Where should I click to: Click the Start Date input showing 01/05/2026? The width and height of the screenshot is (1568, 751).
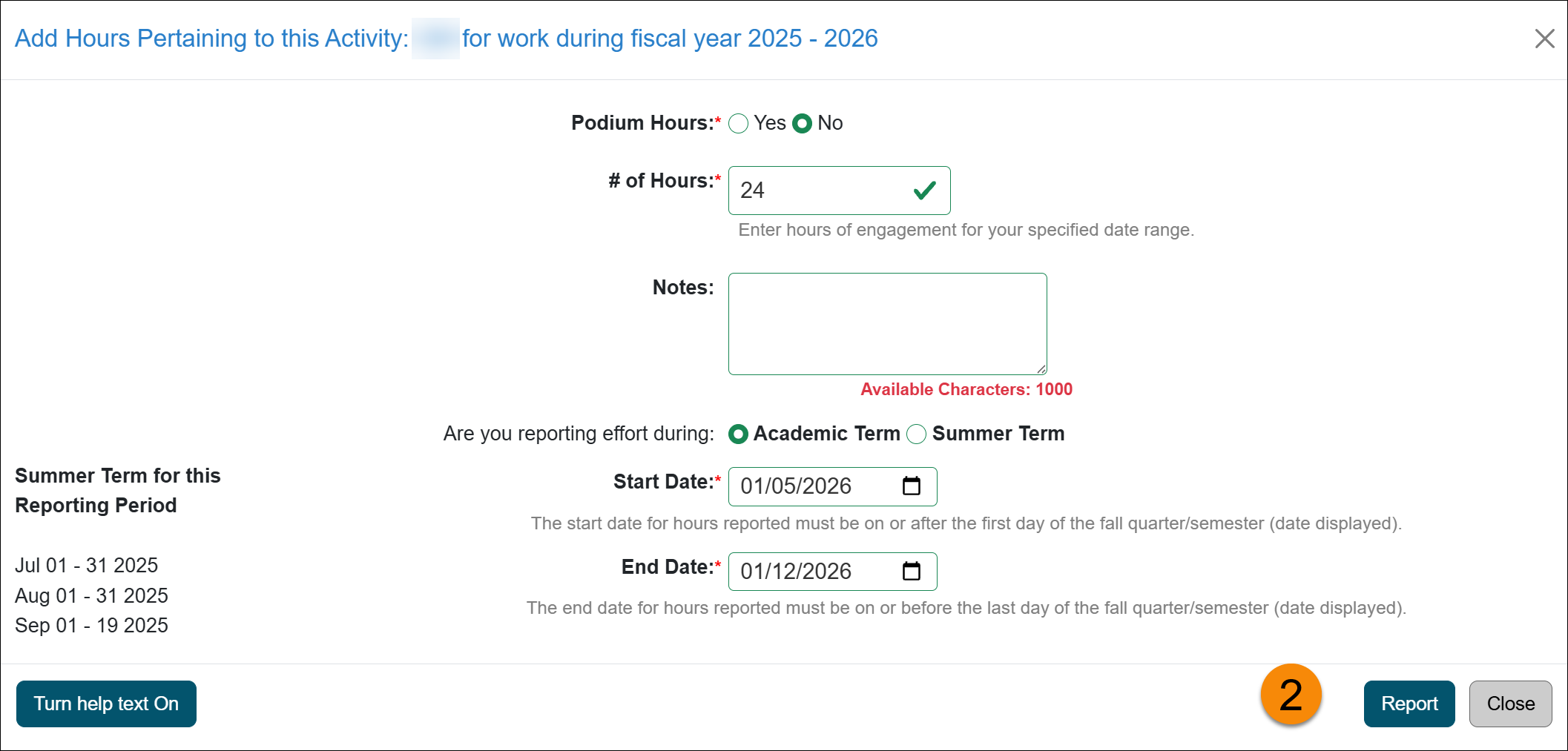coord(808,486)
